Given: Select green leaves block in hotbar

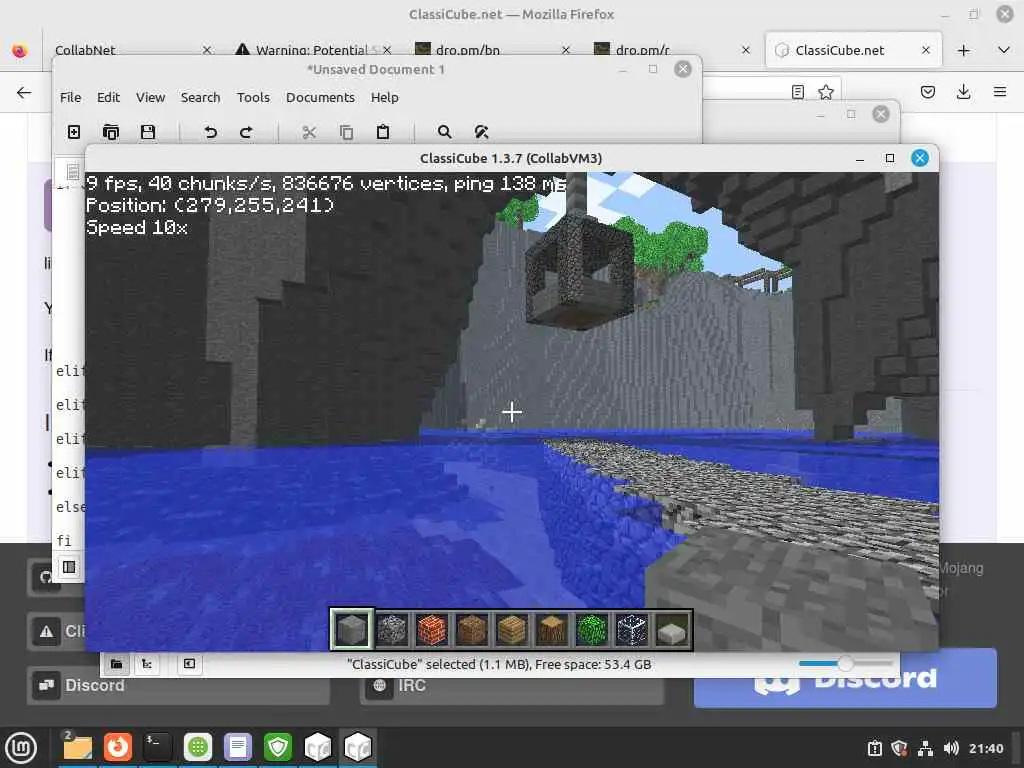Looking at the screenshot, I should click(592, 630).
